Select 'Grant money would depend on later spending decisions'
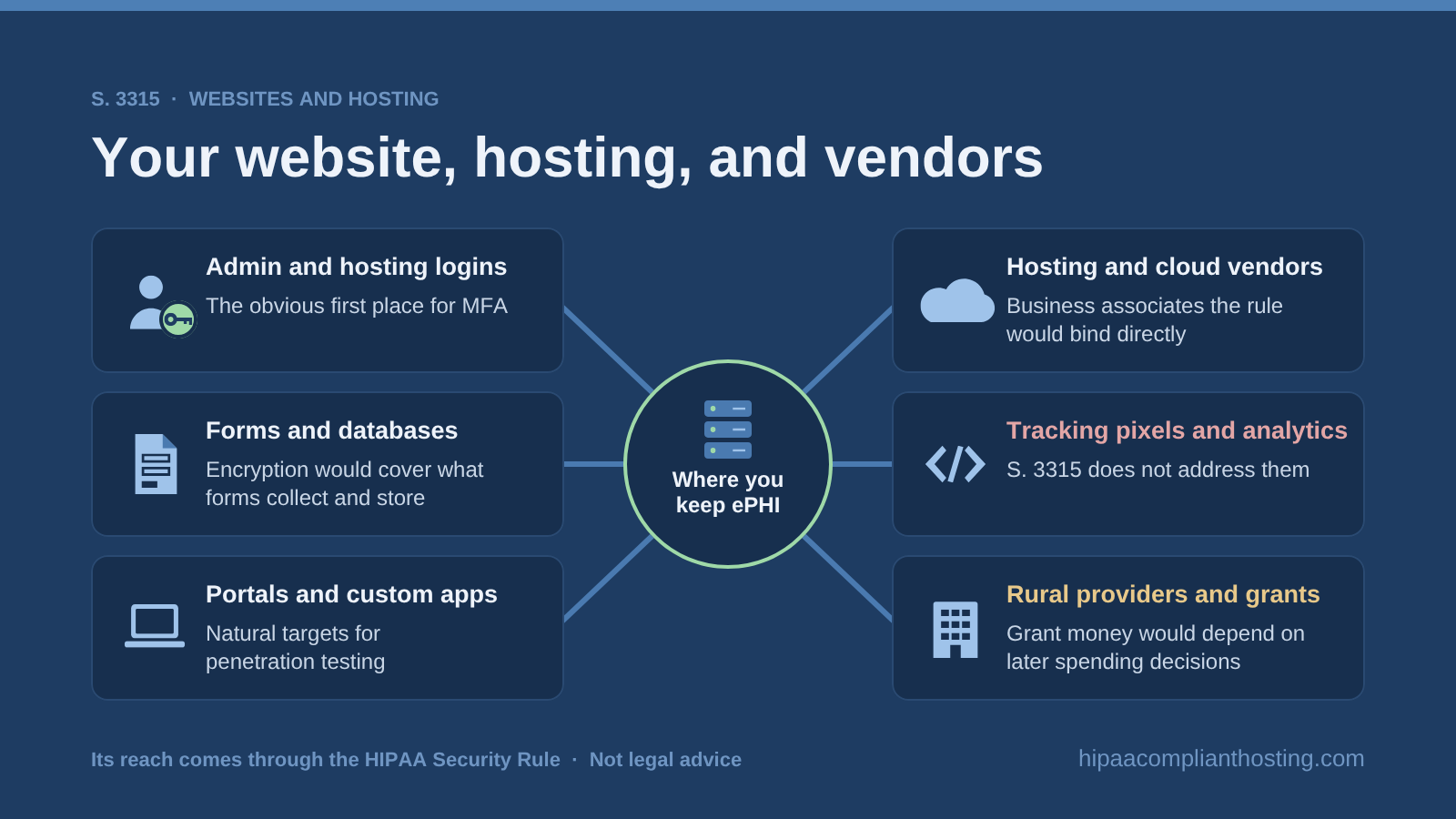 [1155, 647]
